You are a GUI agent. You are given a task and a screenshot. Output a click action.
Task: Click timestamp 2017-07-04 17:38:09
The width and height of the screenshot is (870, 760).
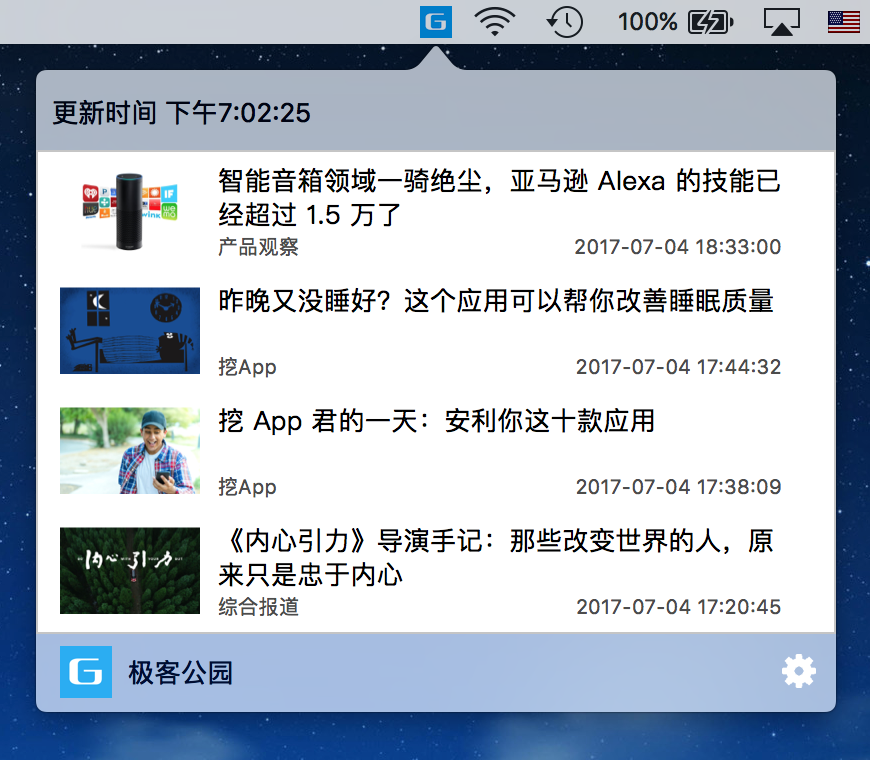click(678, 487)
